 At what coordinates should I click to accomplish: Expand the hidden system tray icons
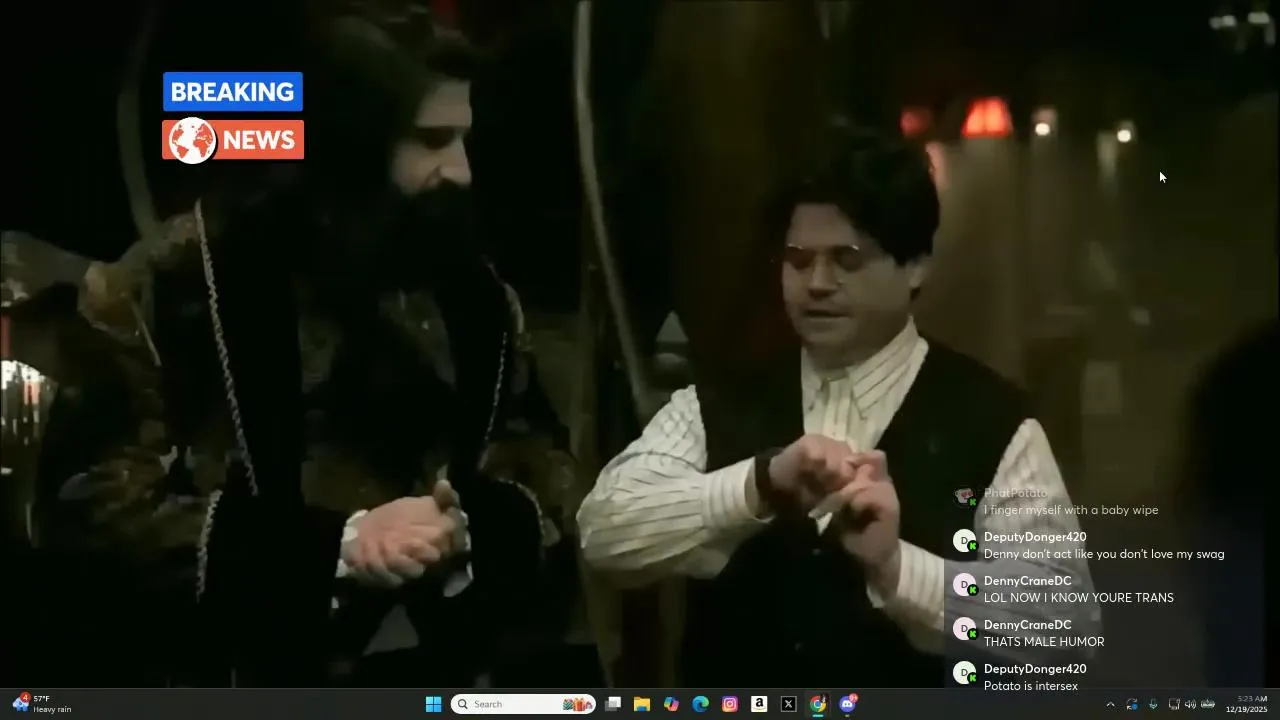point(1110,704)
